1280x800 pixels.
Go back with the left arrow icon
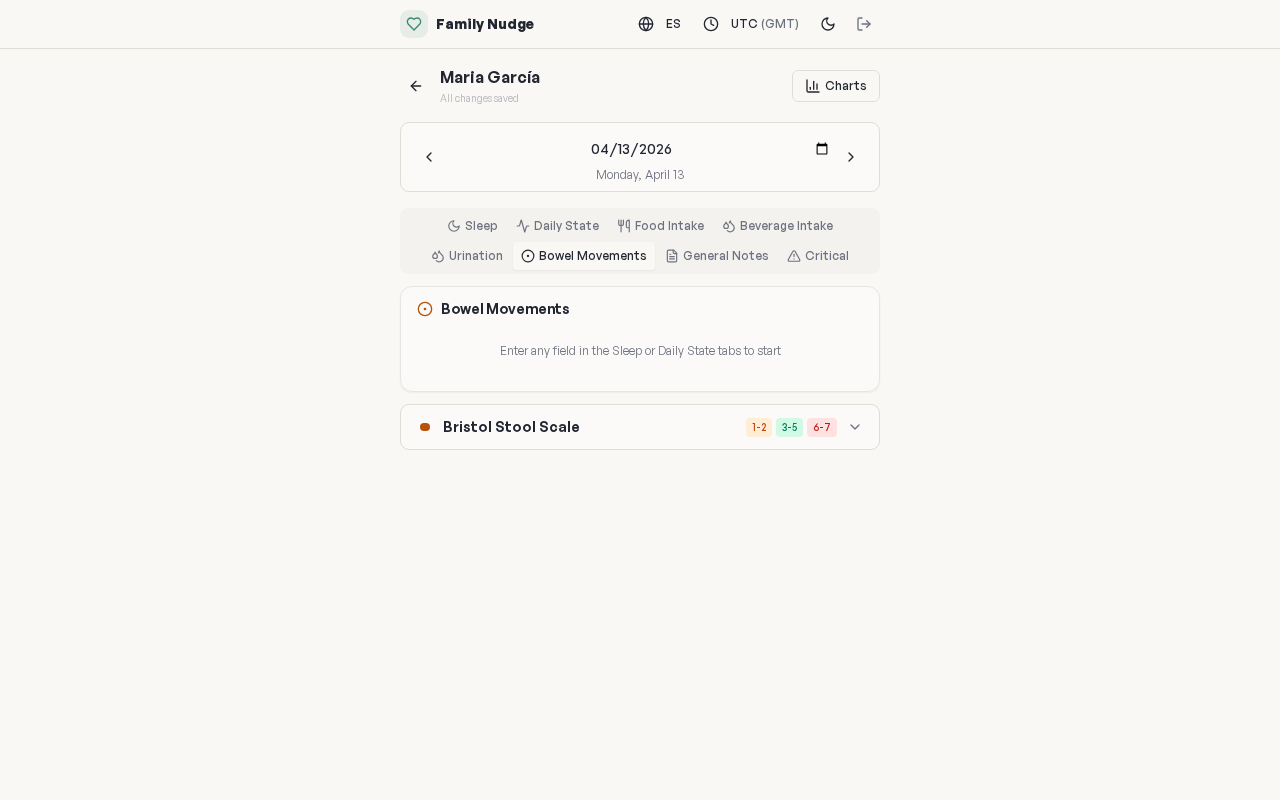[x=416, y=86]
